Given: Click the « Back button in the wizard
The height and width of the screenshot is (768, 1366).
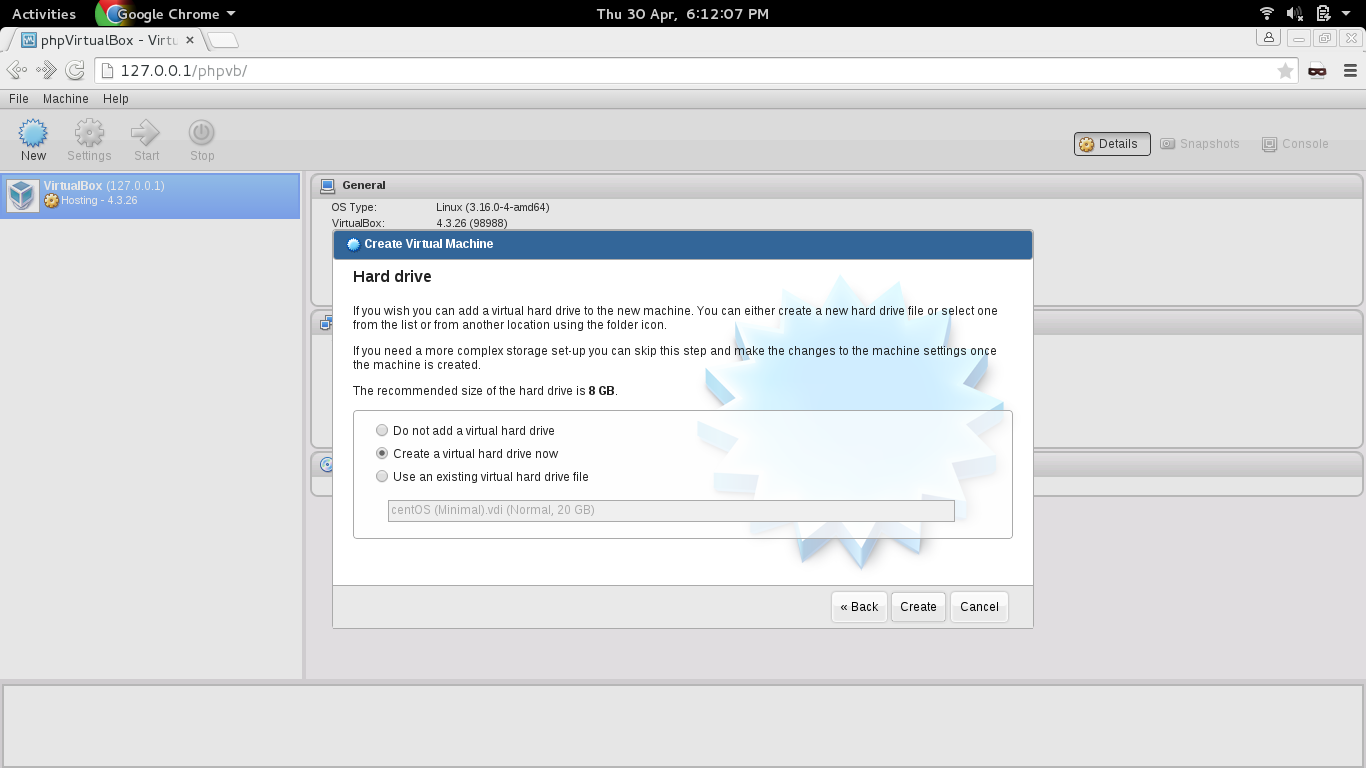Looking at the screenshot, I should [859, 607].
